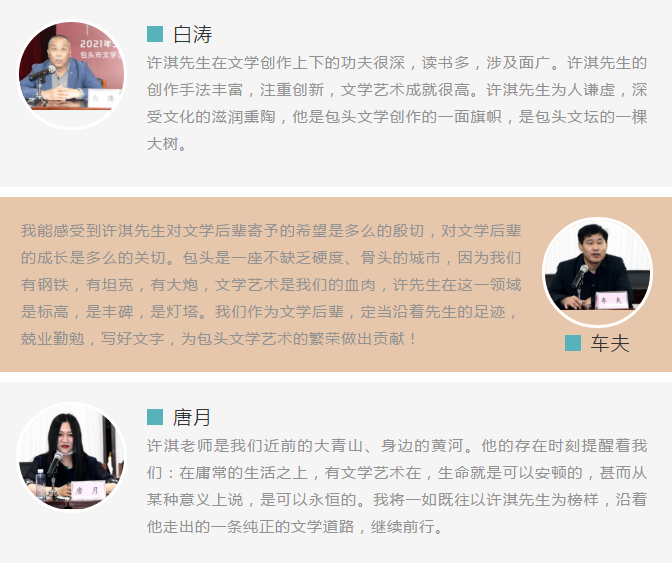
Task: Click the name placard in 唐月's photo
Action: tap(87, 490)
